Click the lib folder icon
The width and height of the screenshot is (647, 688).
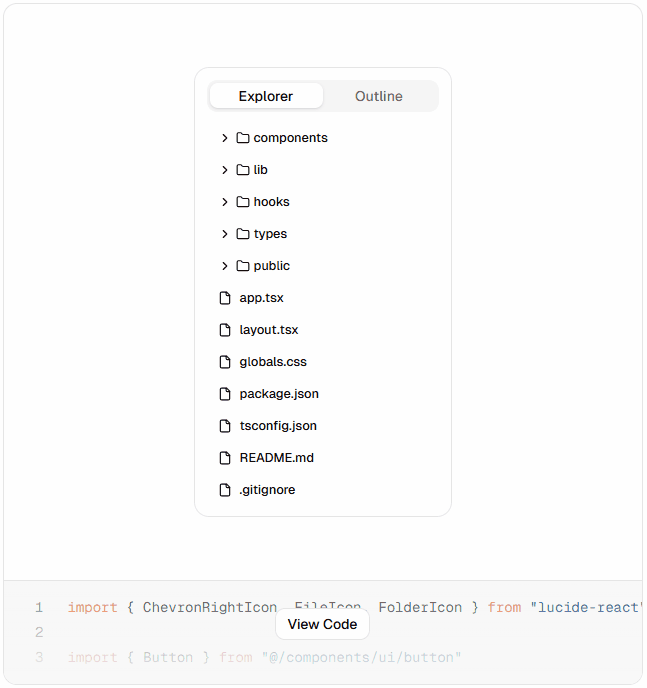pyautogui.click(x=243, y=170)
